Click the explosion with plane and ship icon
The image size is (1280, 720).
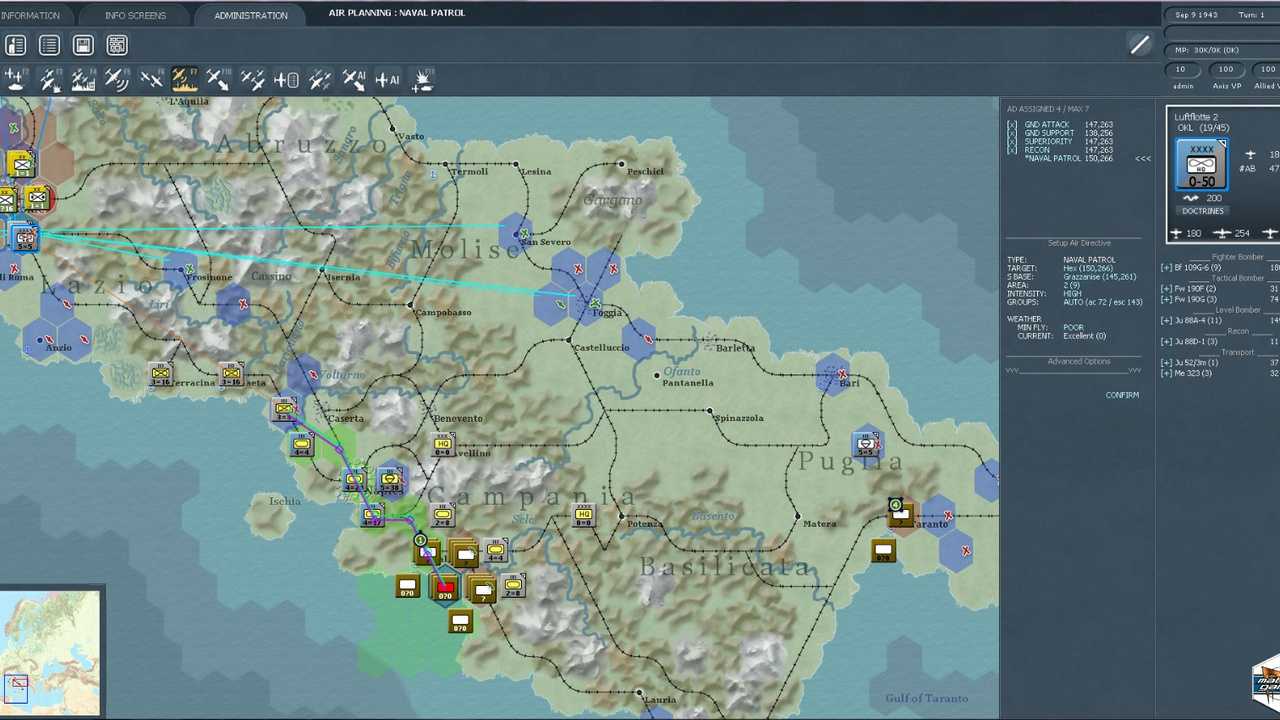click(422, 79)
